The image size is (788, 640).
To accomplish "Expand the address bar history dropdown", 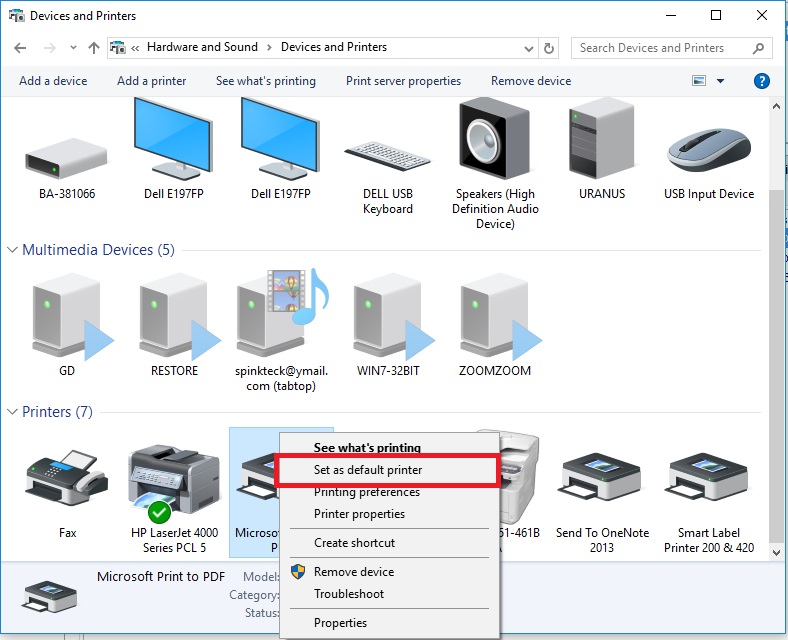I will point(529,49).
